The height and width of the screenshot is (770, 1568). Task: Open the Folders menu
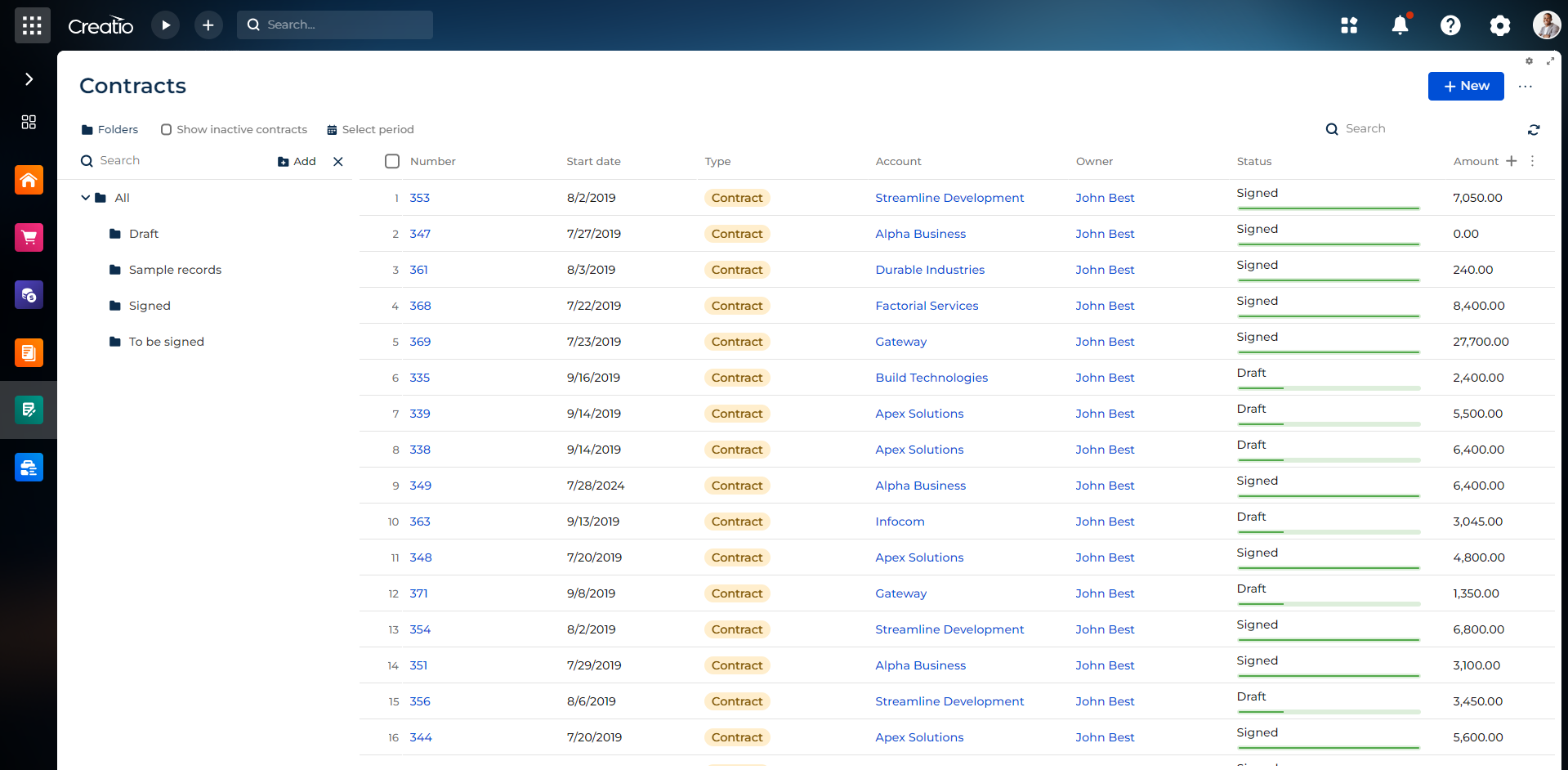coord(109,129)
